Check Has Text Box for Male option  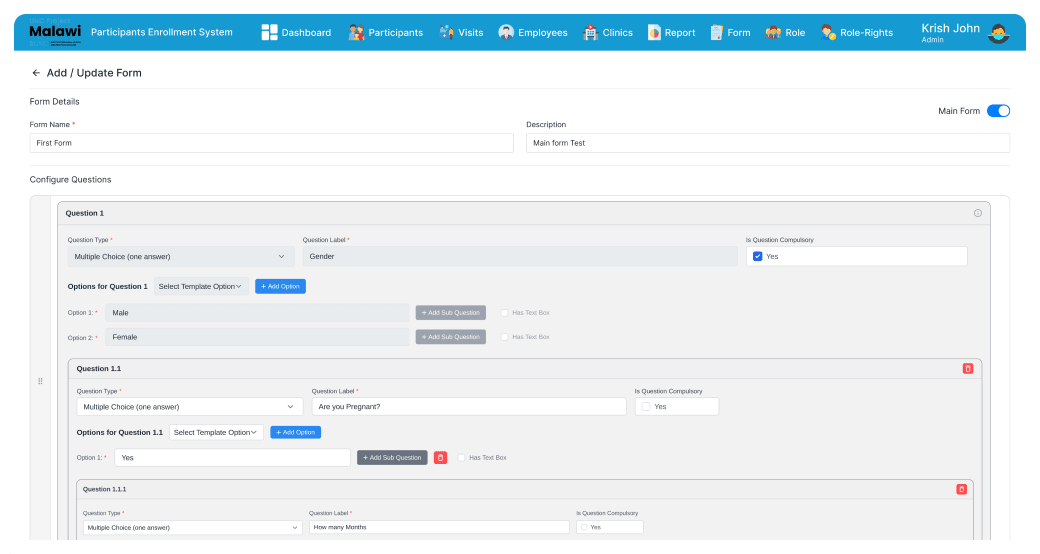[505, 312]
